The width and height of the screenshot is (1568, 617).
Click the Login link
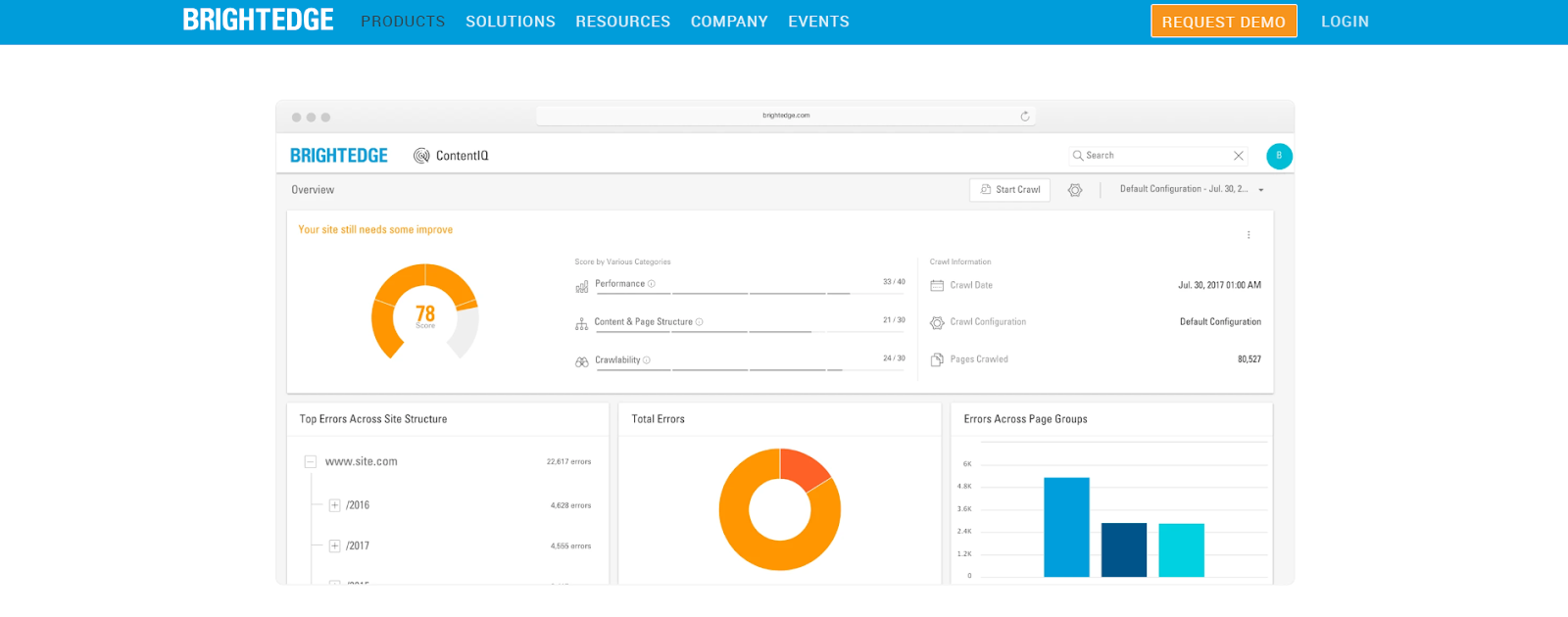(x=1345, y=22)
